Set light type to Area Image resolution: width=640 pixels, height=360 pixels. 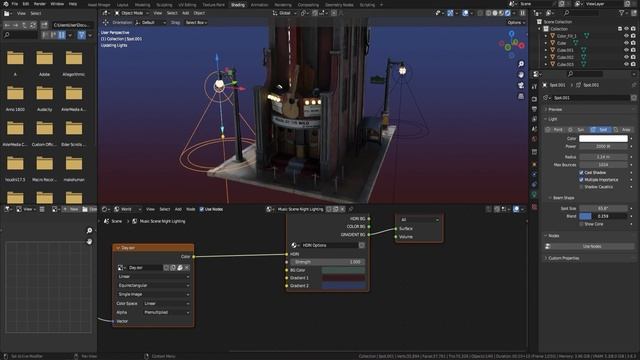tap(622, 130)
